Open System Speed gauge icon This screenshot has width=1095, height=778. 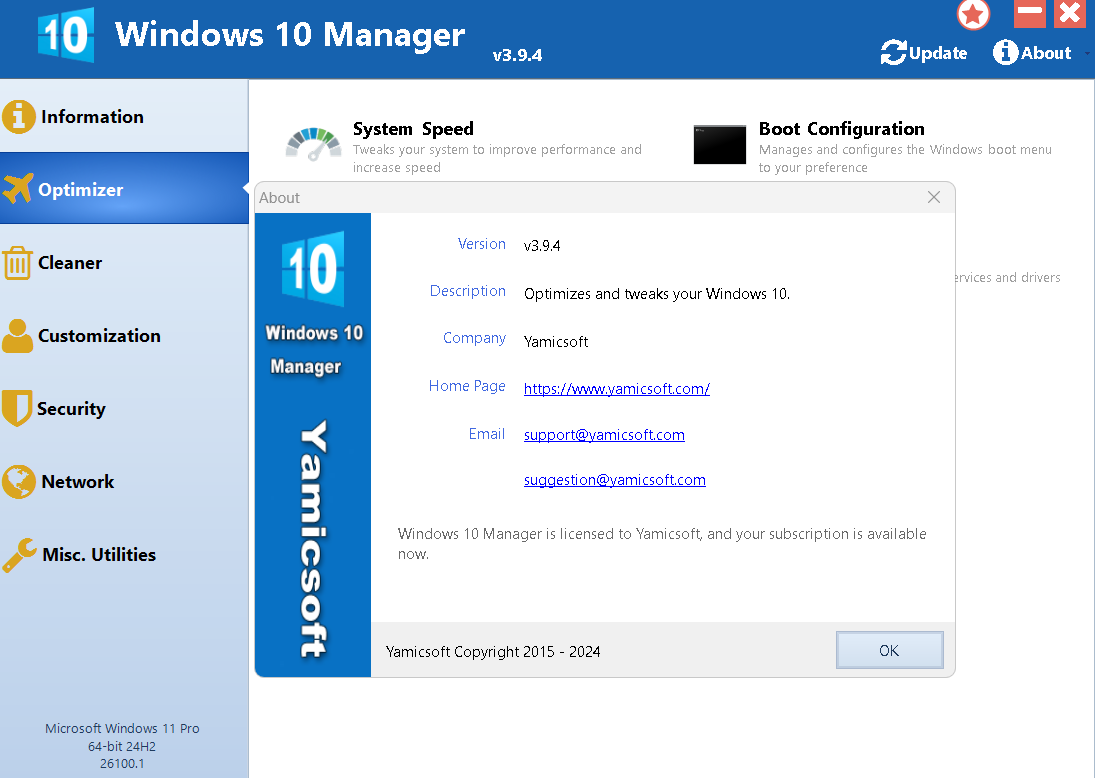pyautogui.click(x=314, y=144)
